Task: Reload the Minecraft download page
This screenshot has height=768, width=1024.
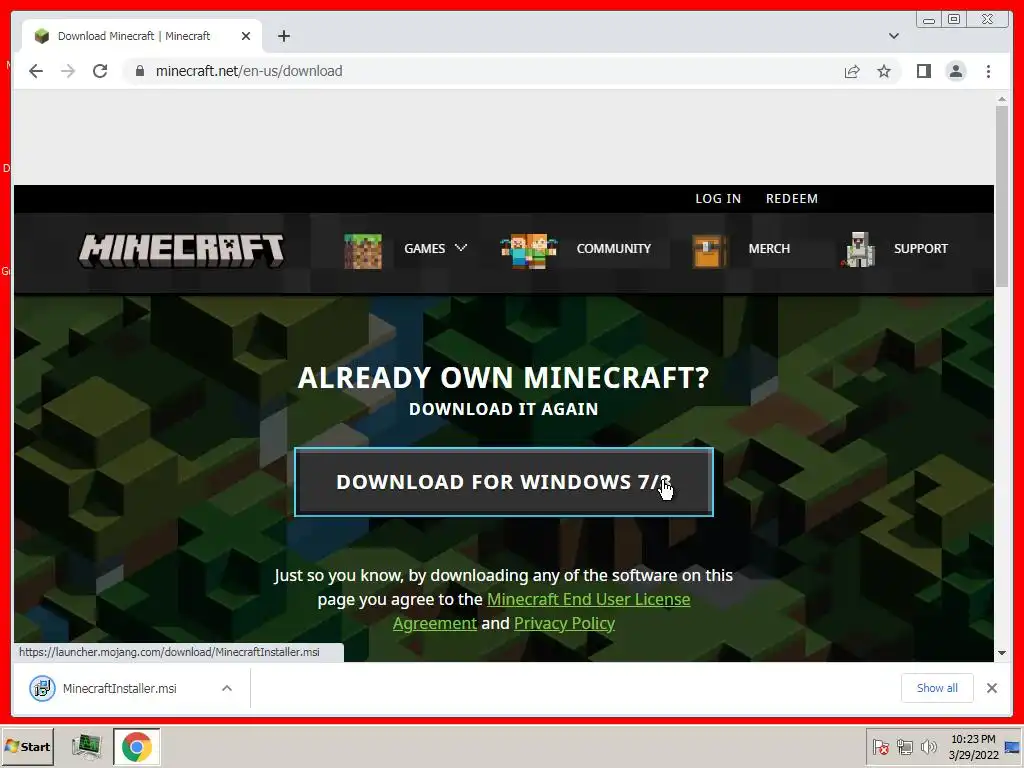Action: [100, 71]
